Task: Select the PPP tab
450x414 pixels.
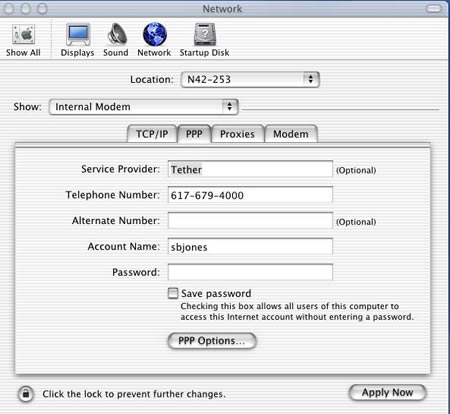Action: coord(194,134)
